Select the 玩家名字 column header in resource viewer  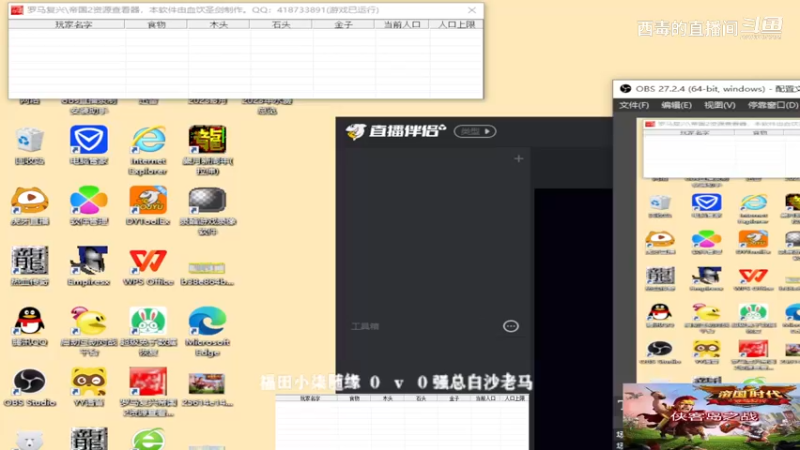click(67, 24)
